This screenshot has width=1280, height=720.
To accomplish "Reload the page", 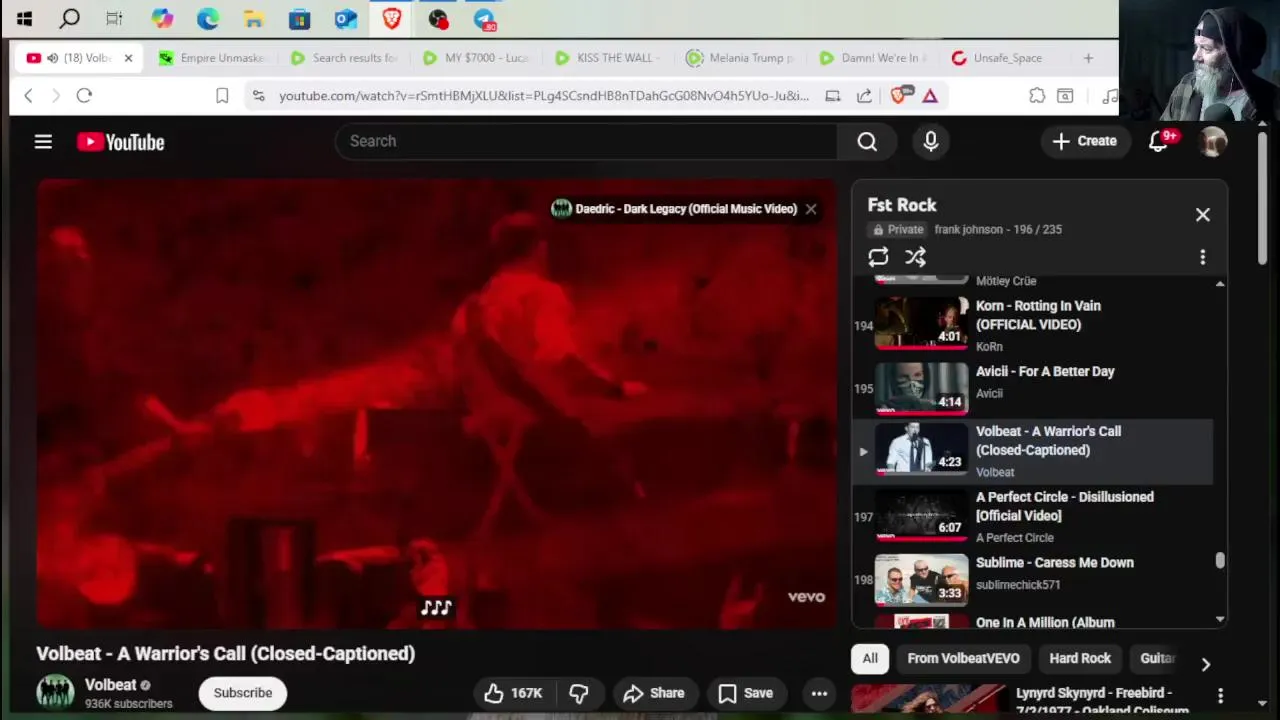I will pos(84,96).
